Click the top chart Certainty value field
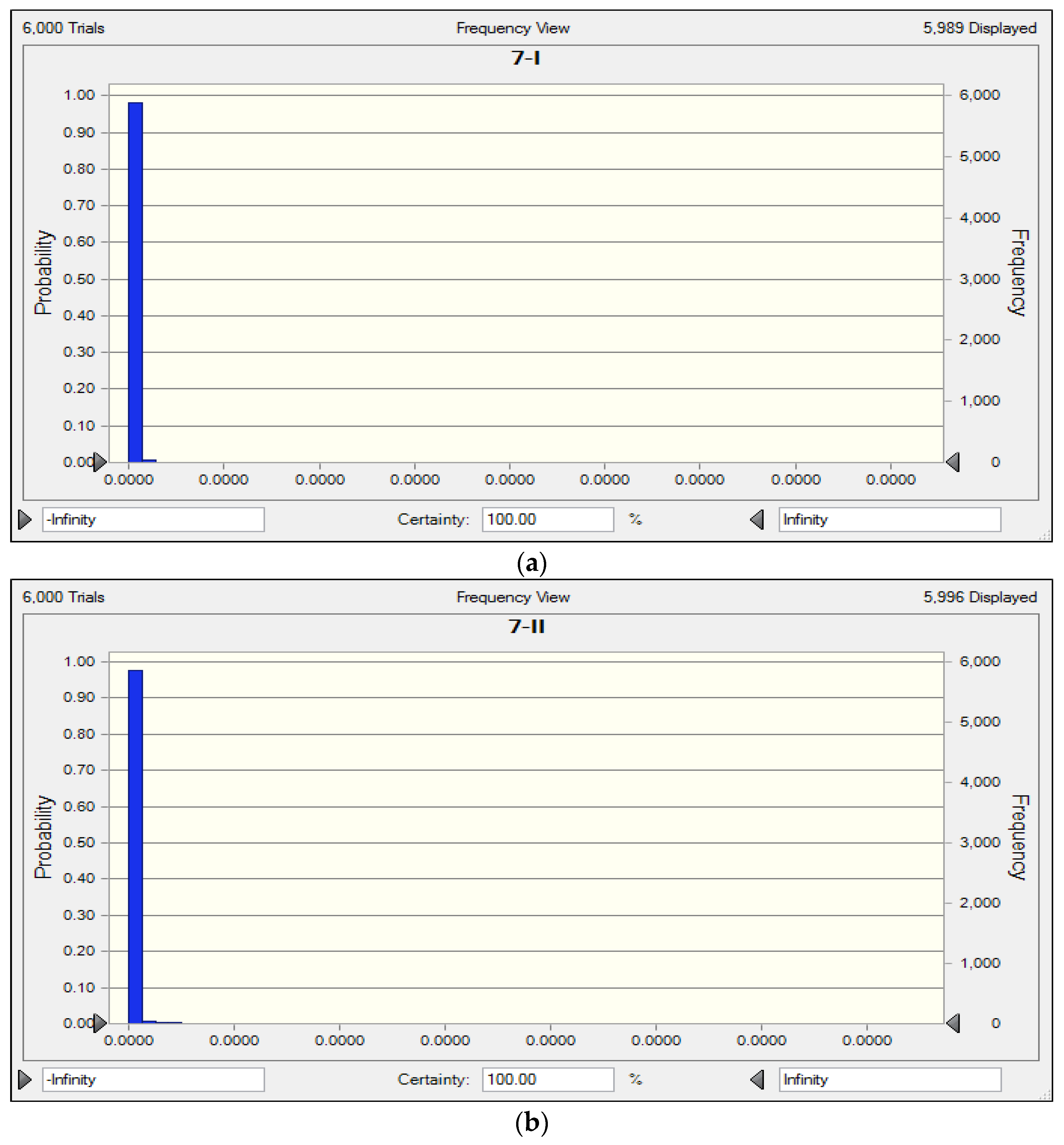Image resolution: width=1064 pixels, height=1145 pixels. tap(548, 519)
